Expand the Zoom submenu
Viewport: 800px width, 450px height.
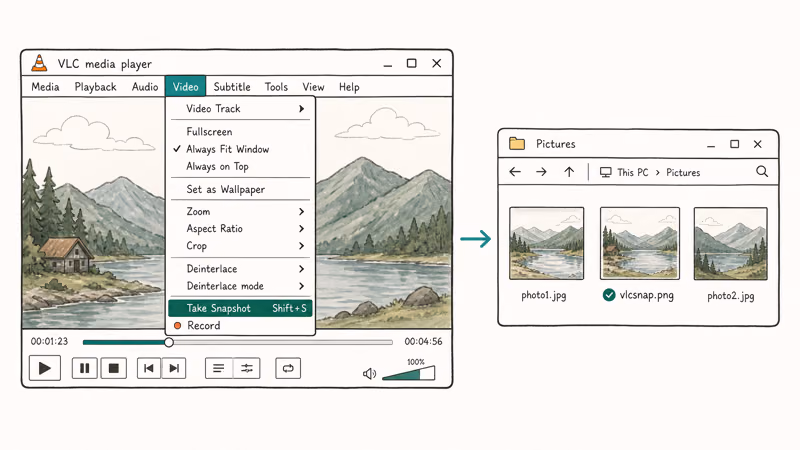240,211
